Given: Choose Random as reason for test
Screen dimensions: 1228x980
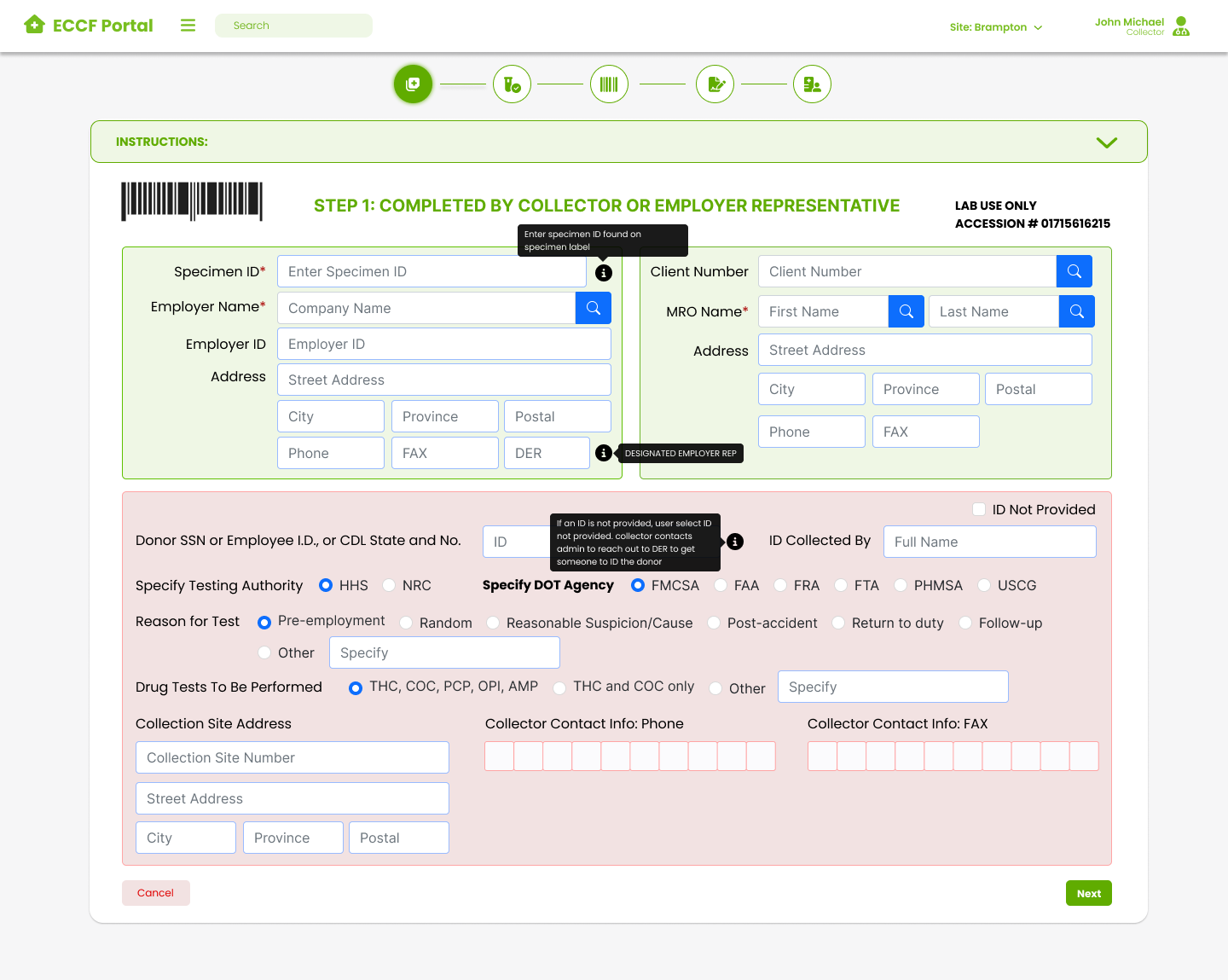Looking at the screenshot, I should tap(406, 623).
